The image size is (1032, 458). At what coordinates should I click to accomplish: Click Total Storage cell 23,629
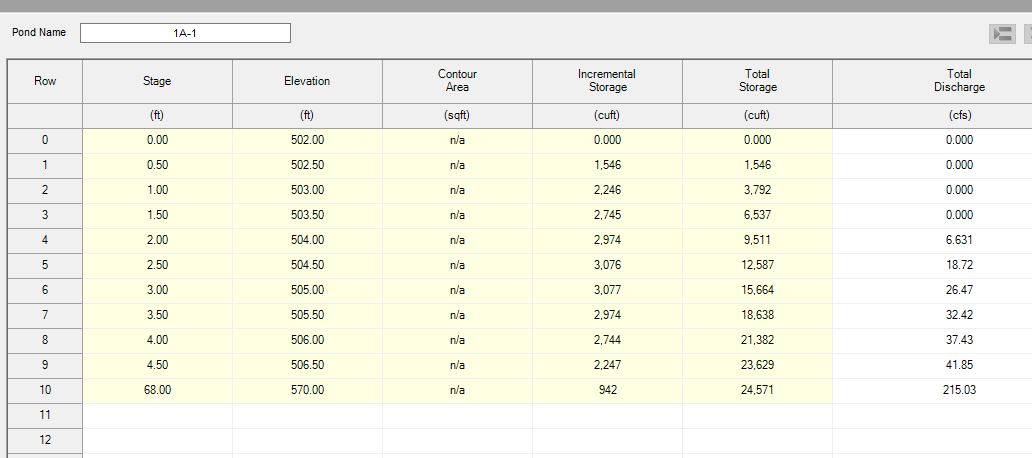[x=758, y=365]
